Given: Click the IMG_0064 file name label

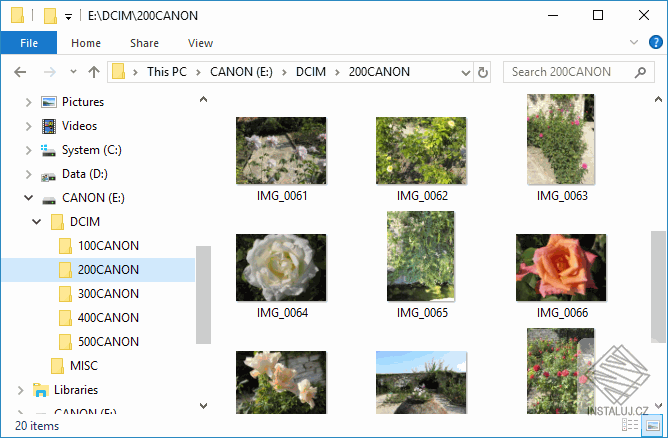Looking at the screenshot, I should click(x=282, y=313).
